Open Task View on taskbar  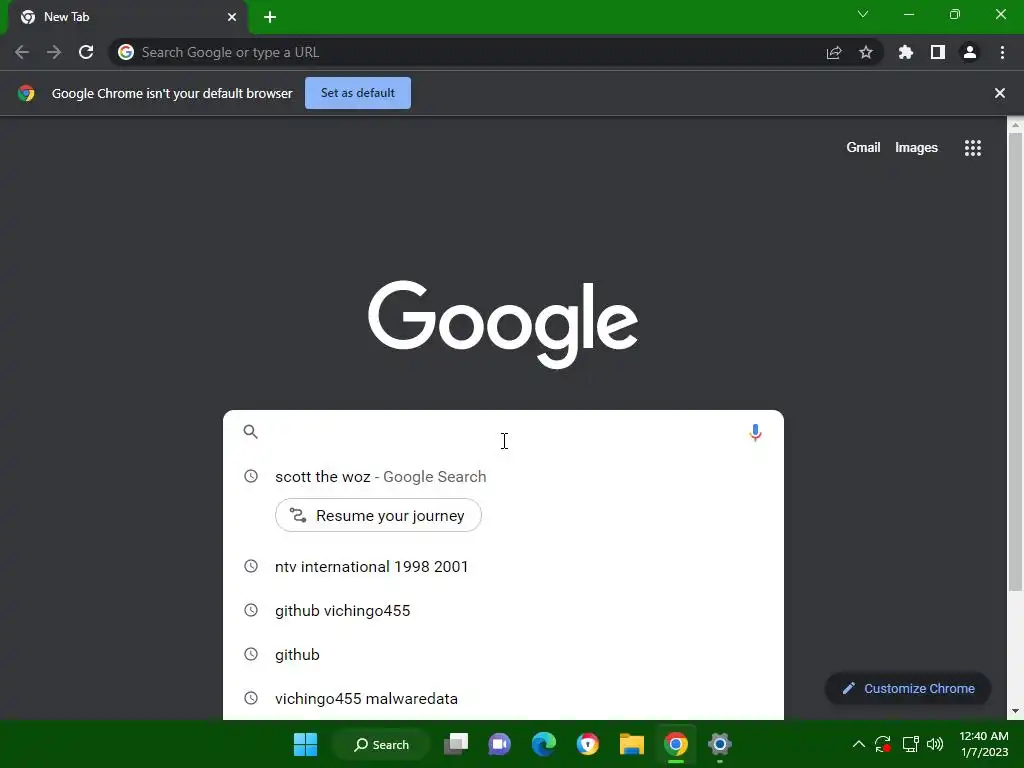pos(456,744)
